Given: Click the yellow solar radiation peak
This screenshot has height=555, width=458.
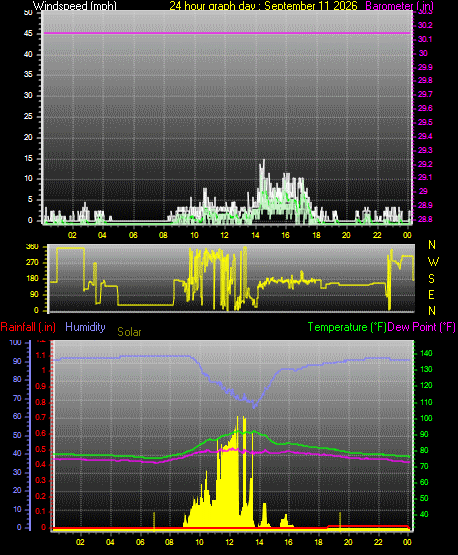Looking at the screenshot, I should tap(237, 419).
